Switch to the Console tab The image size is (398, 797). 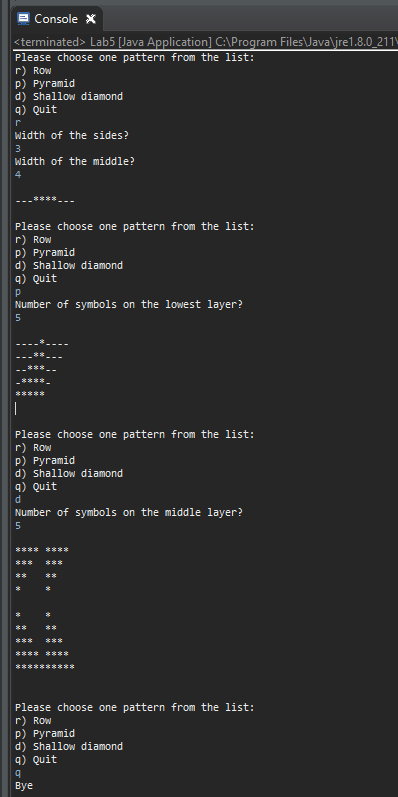coord(56,19)
